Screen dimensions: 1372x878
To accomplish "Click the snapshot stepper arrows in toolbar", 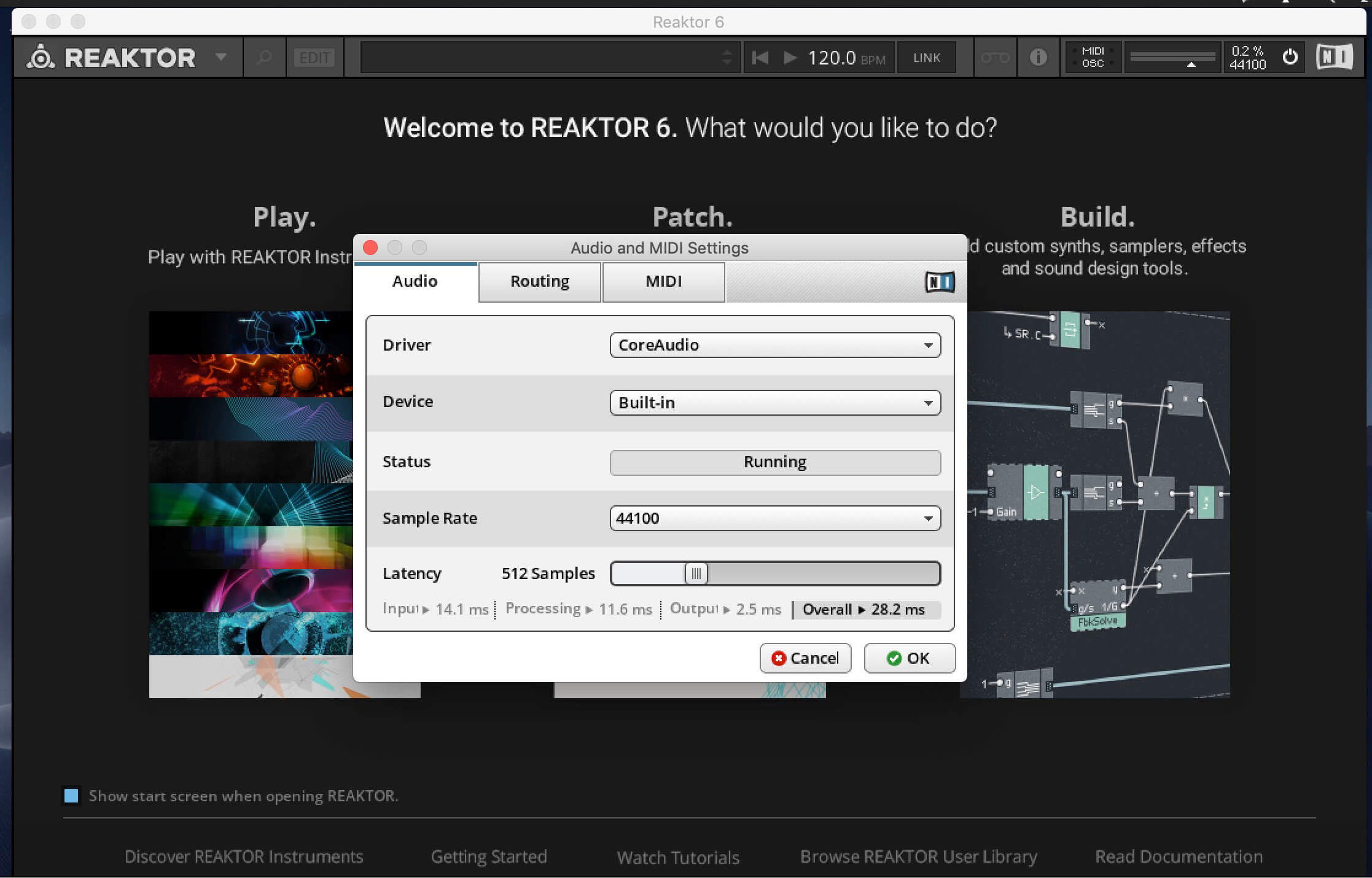I will tap(727, 58).
